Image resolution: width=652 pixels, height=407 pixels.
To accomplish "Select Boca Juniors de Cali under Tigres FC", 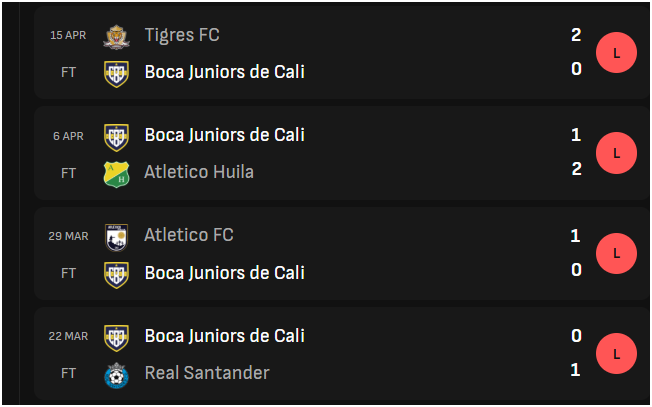I will (x=225, y=72).
